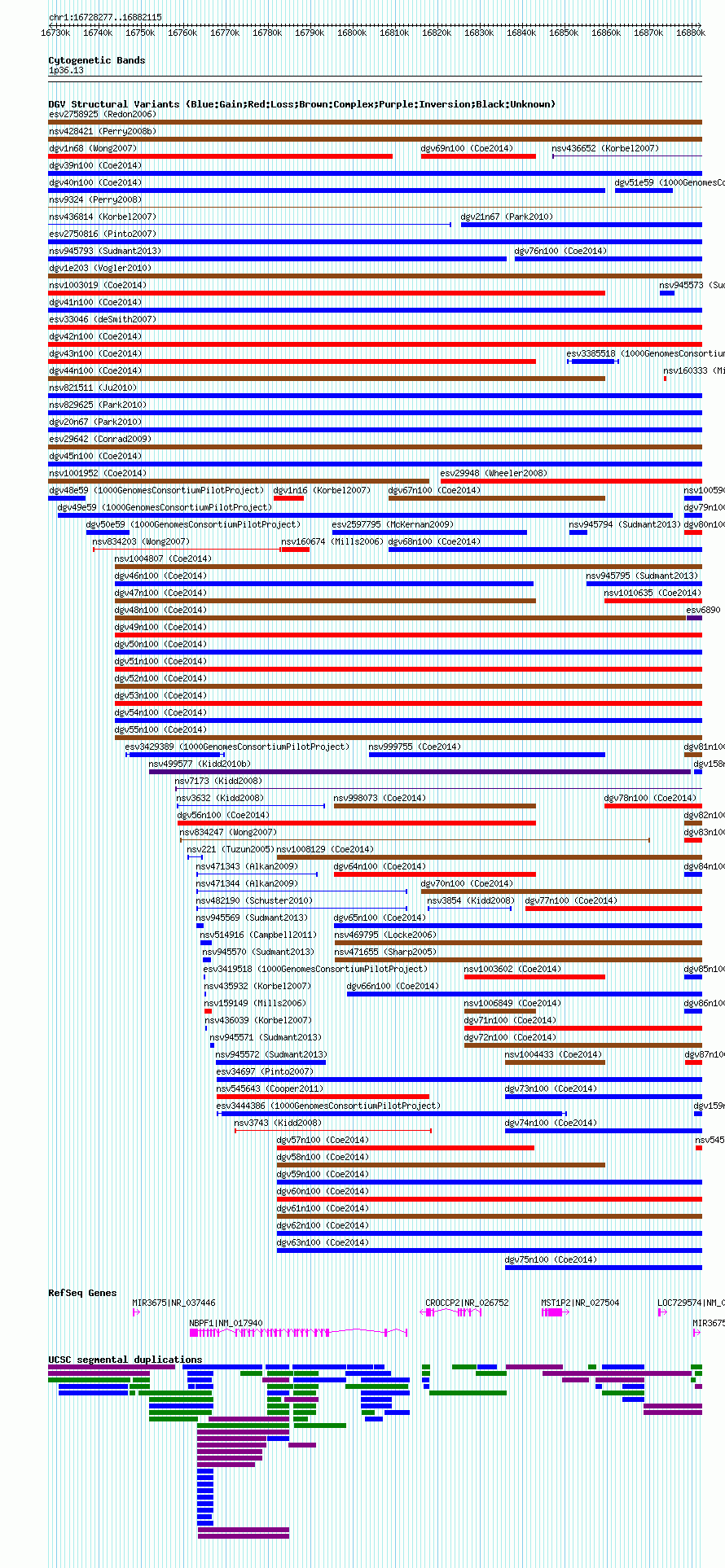Image resolution: width=725 pixels, height=1568 pixels.
Task: Click the chr1:16728277..16882115 coordinate label
Action: tap(105, 17)
